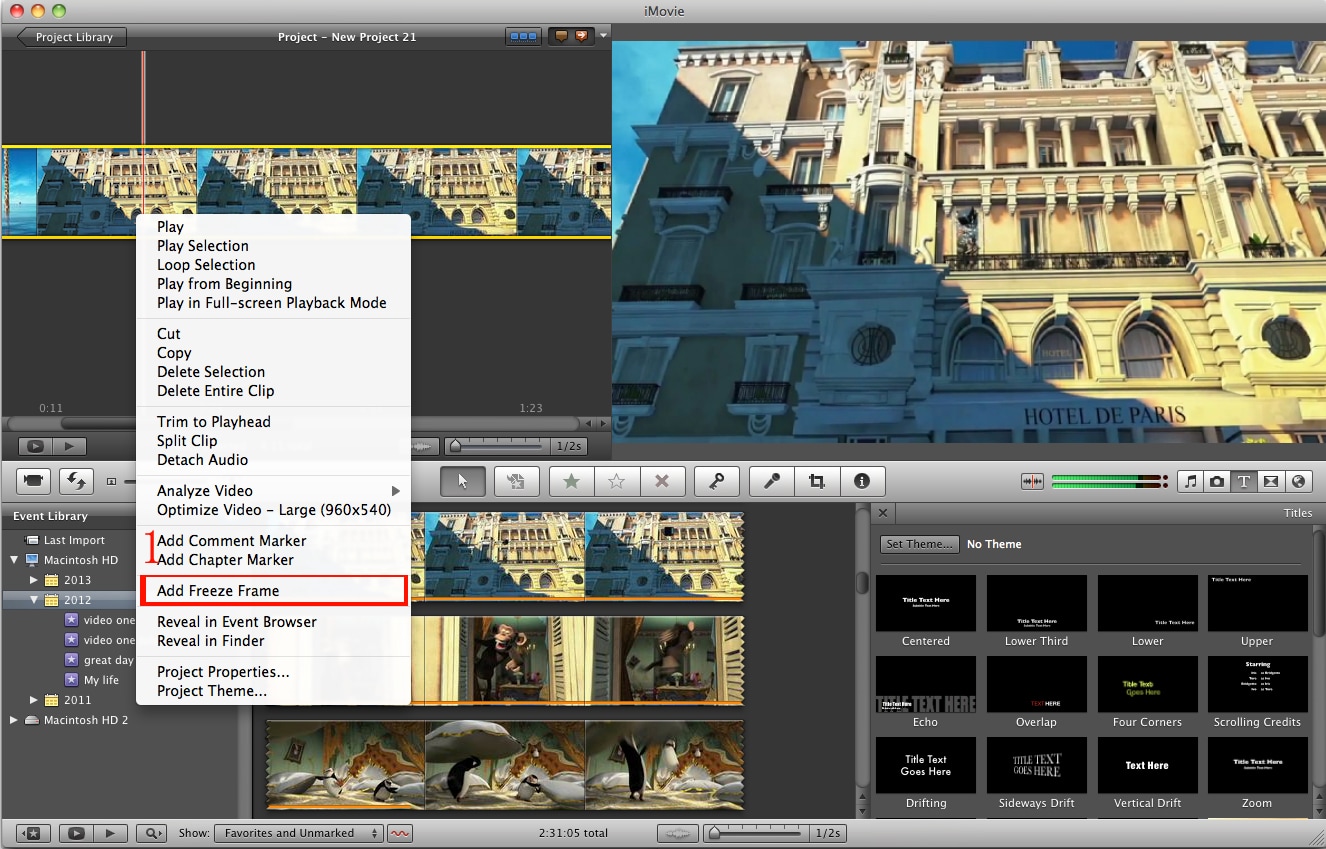Open Show Favorites and Unmarked dropdown
The width and height of the screenshot is (1326, 849).
point(300,833)
